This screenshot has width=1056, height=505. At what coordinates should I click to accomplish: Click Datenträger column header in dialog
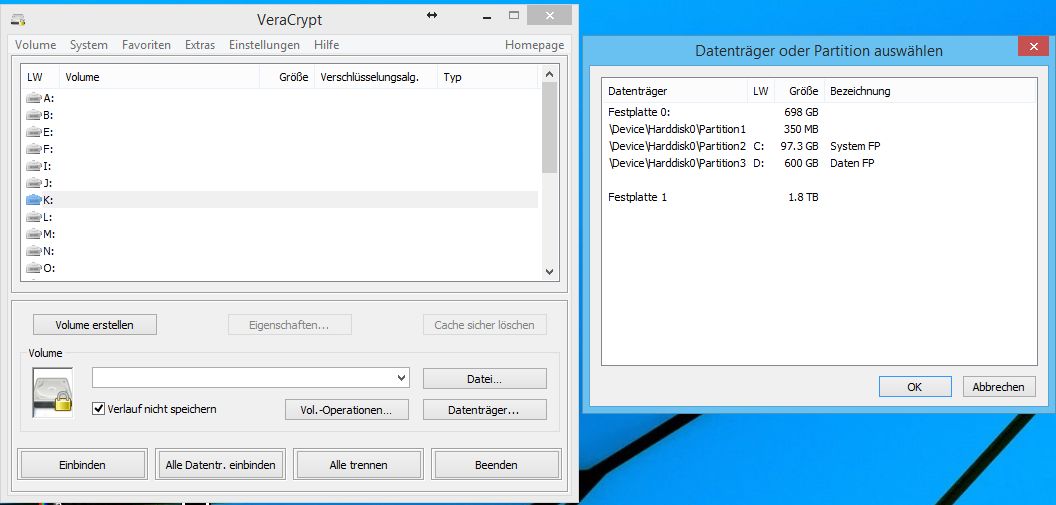674,91
